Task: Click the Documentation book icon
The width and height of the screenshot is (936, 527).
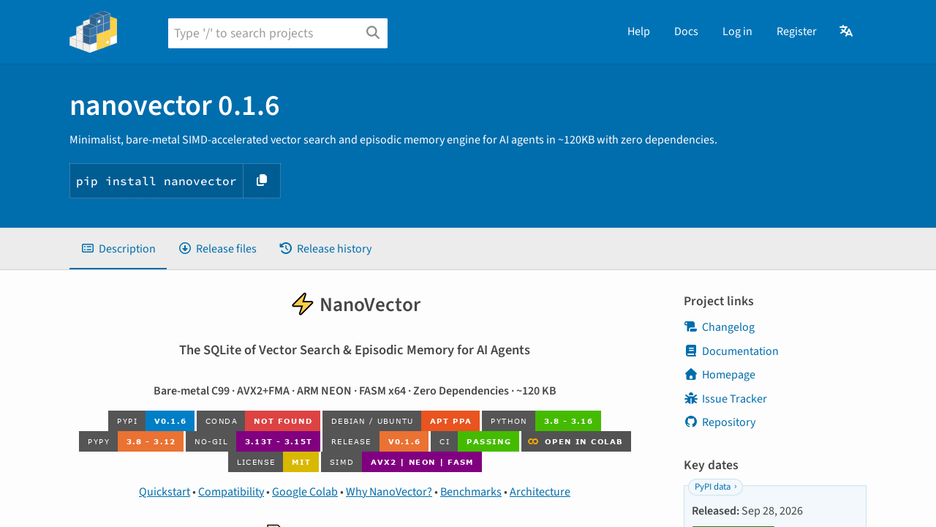Action: [691, 351]
